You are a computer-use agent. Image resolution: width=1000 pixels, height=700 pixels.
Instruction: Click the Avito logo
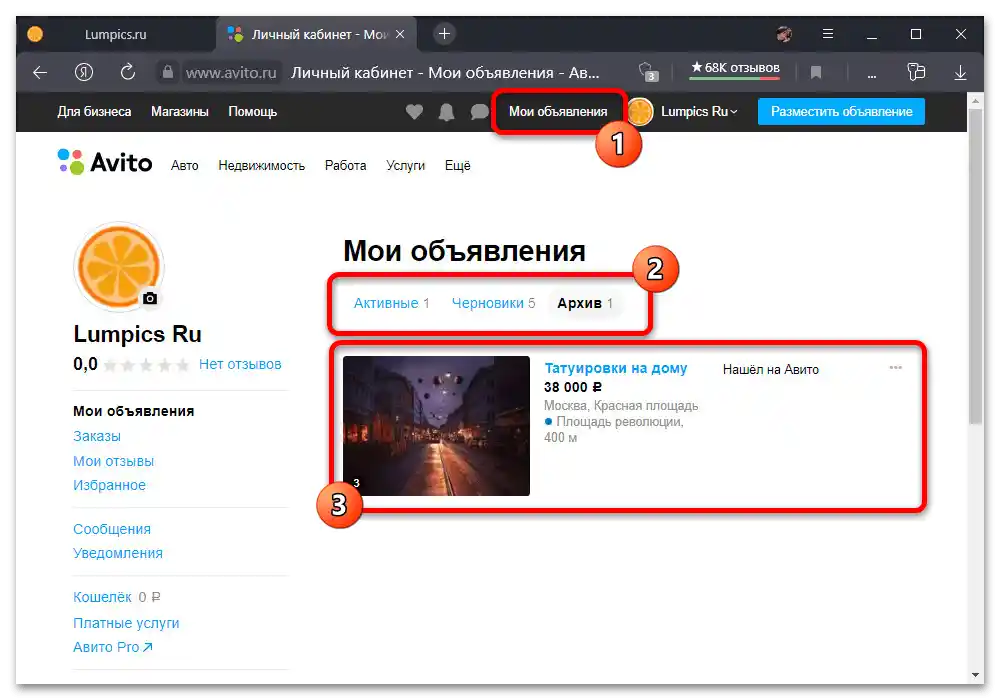(105, 163)
